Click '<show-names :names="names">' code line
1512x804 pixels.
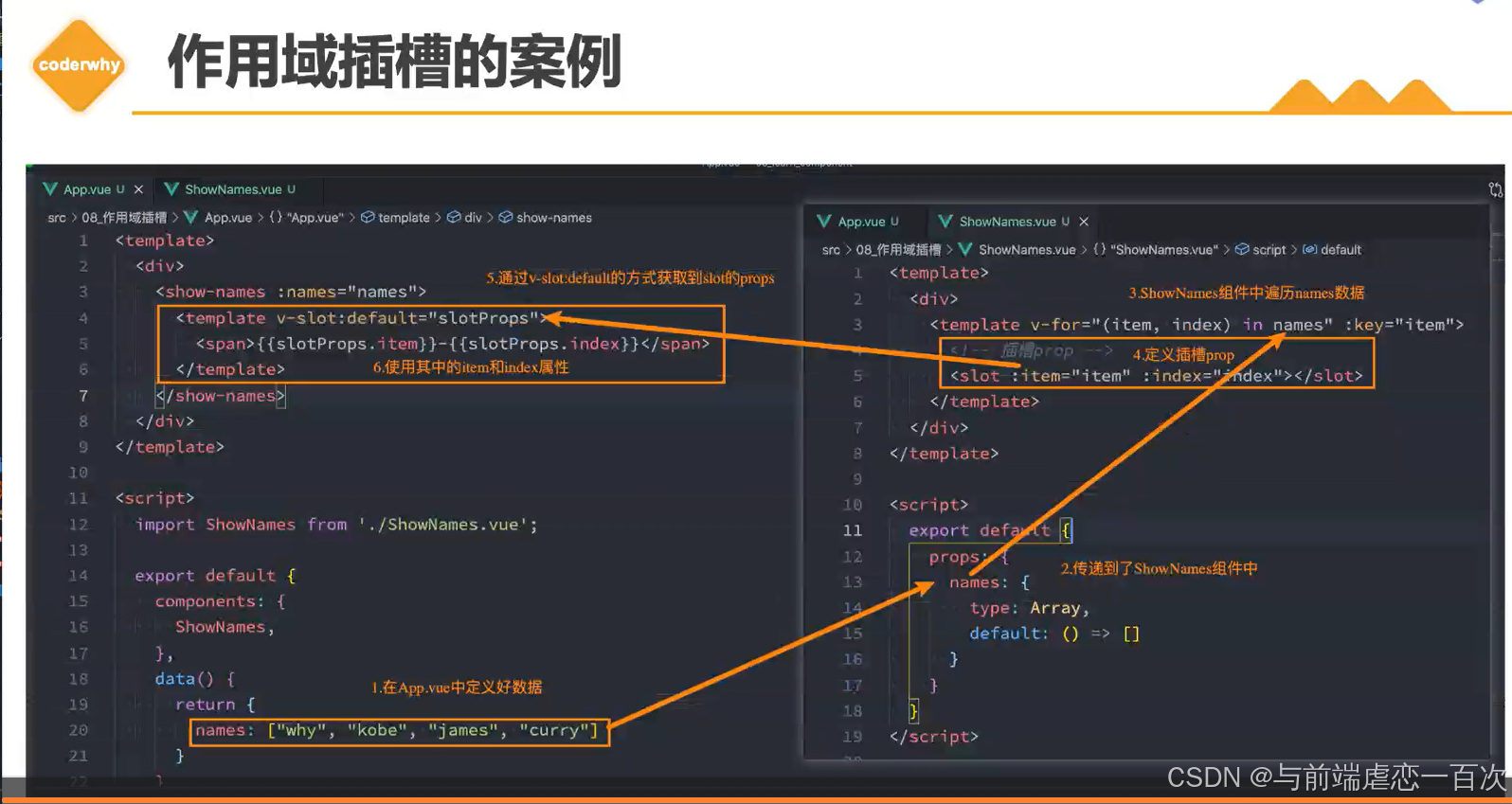tap(291, 293)
